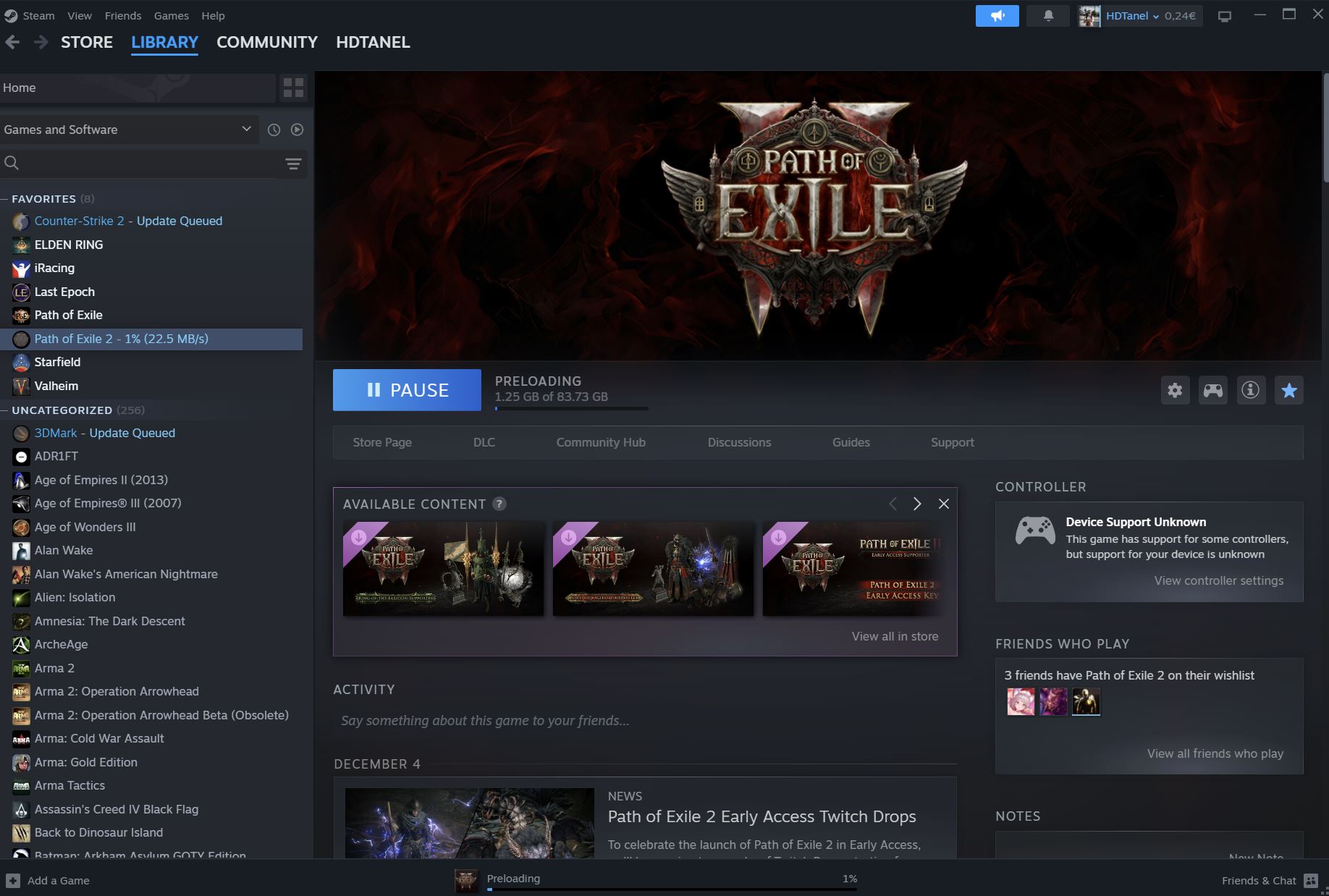Screen dimensions: 1329x896
Task: Go forward with the right arrow
Action: pyautogui.click(x=41, y=42)
